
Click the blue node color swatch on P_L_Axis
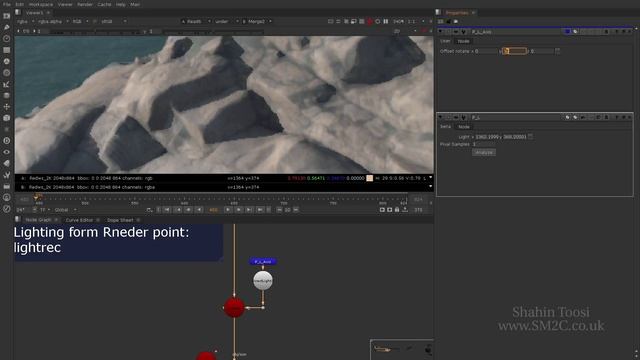coord(567,31)
